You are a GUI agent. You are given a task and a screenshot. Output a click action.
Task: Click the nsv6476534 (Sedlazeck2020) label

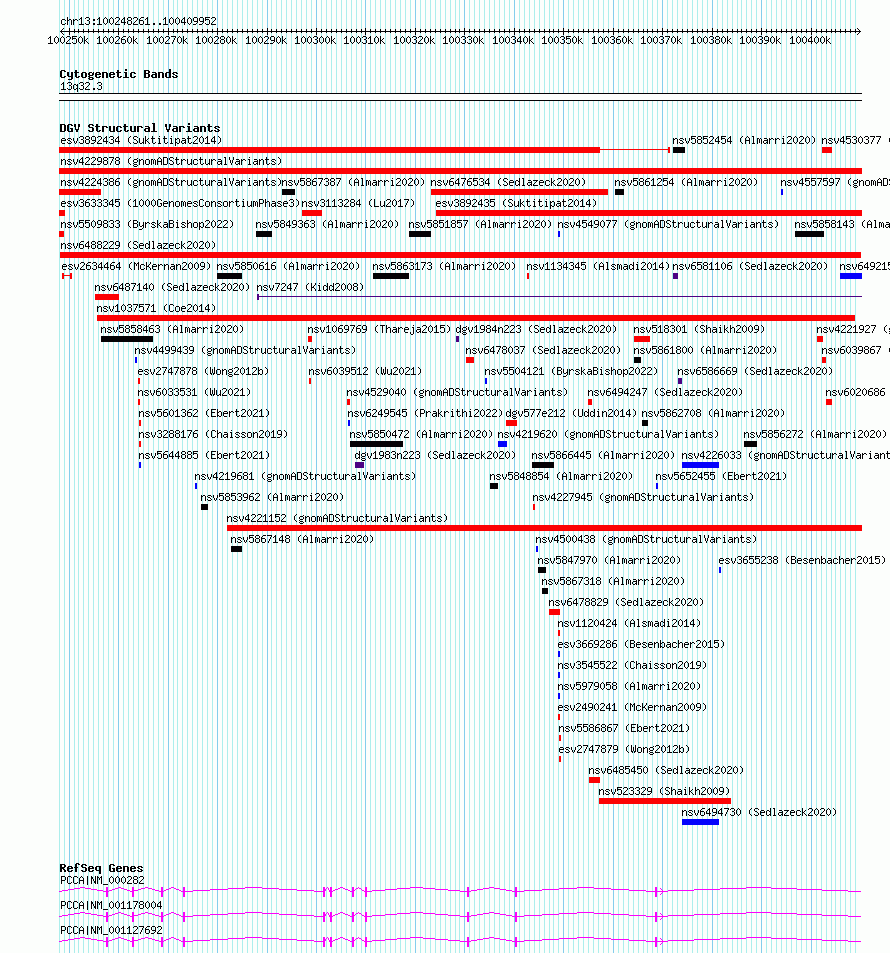tap(508, 182)
